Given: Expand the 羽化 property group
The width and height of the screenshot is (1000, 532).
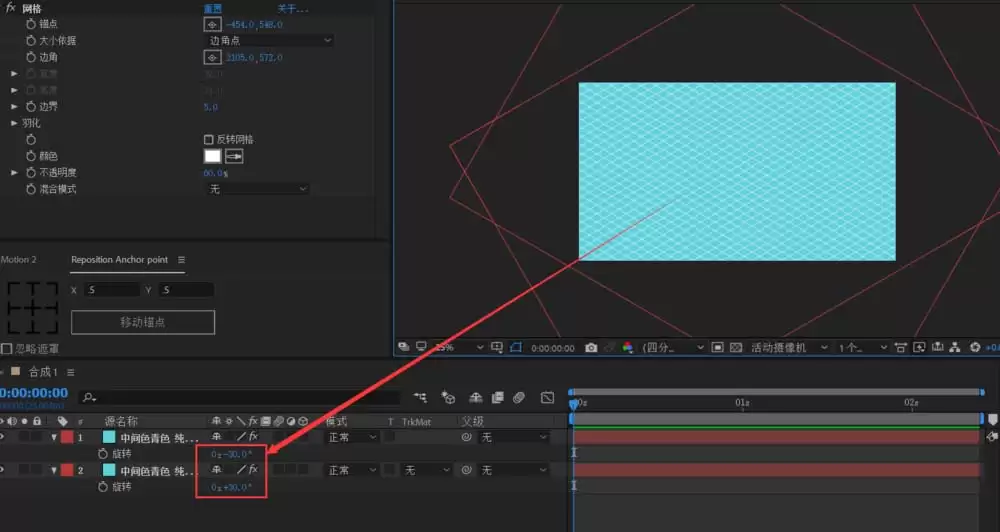Looking at the screenshot, I should 14,123.
